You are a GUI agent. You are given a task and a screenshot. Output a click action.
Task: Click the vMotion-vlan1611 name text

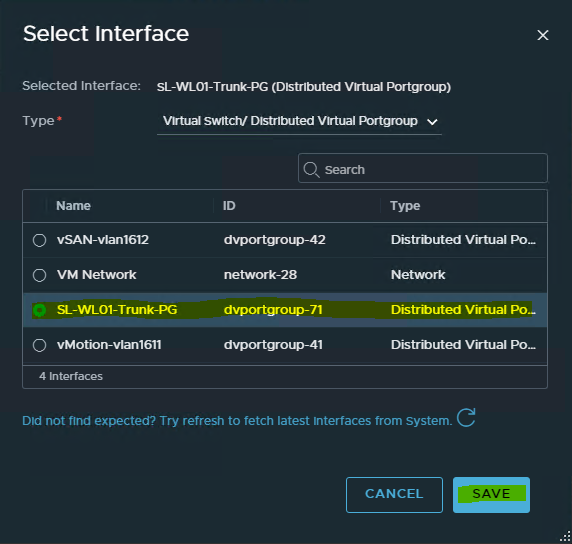(109, 345)
